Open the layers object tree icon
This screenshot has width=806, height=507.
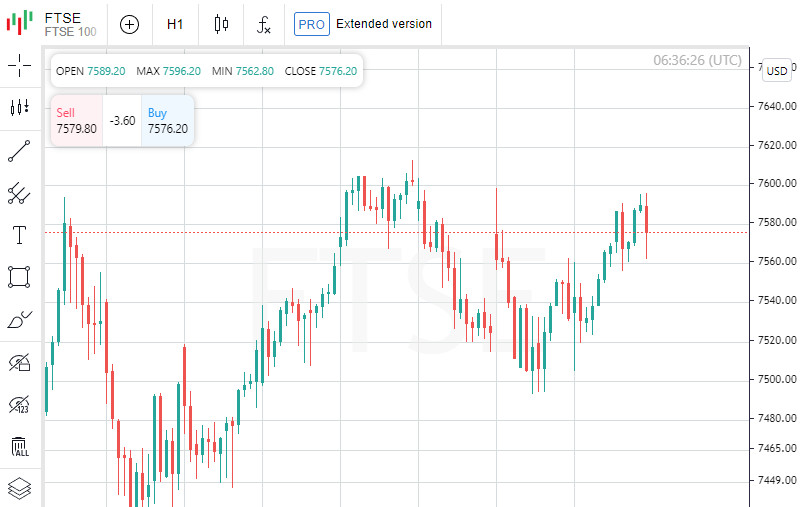pyautogui.click(x=20, y=488)
